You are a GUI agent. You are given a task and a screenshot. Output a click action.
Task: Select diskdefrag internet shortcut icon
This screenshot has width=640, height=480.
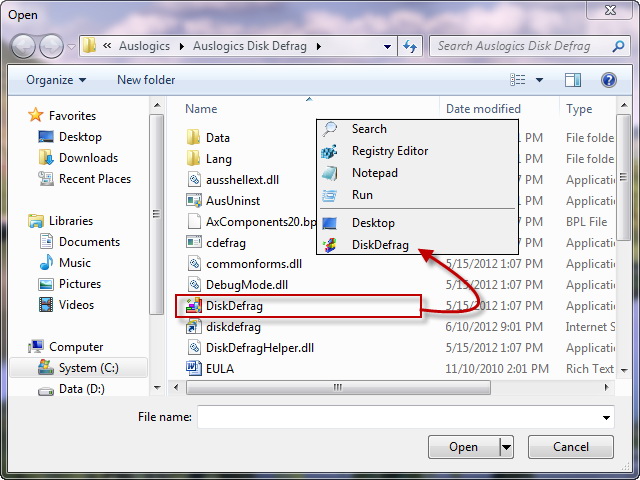pos(194,327)
